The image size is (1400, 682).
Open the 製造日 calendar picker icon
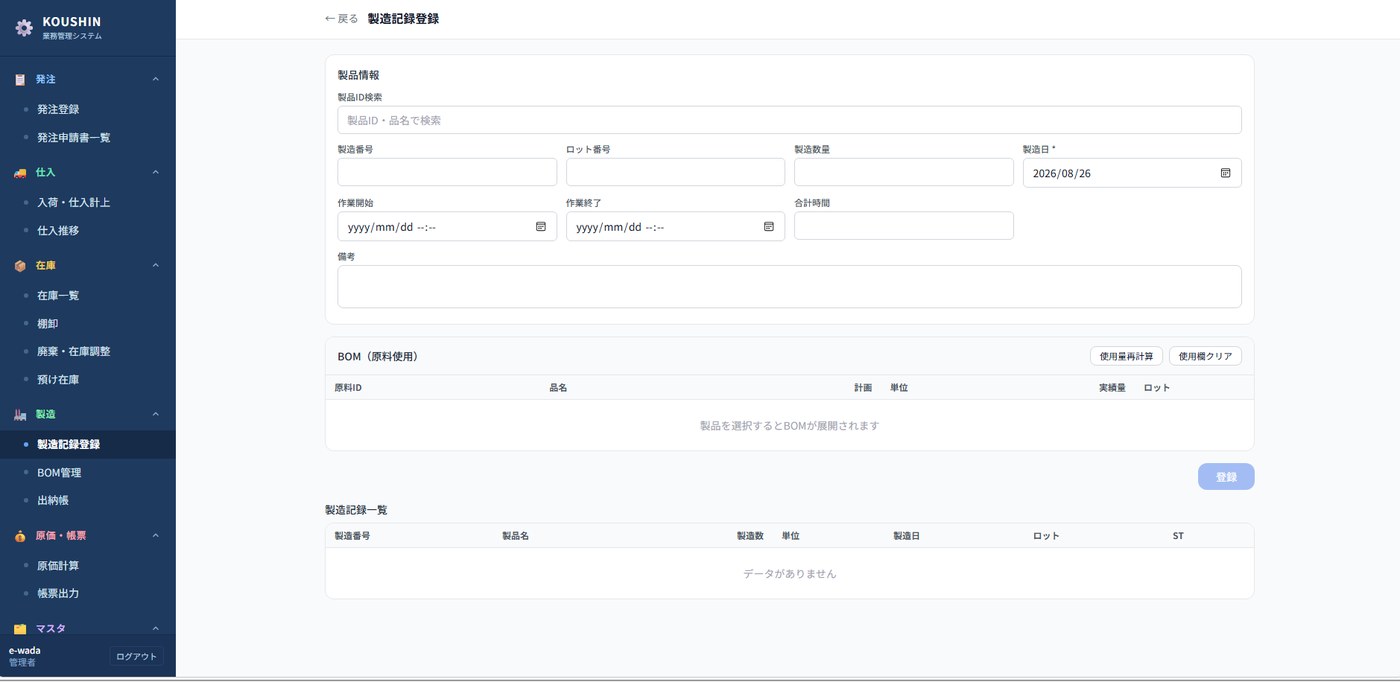point(1225,173)
